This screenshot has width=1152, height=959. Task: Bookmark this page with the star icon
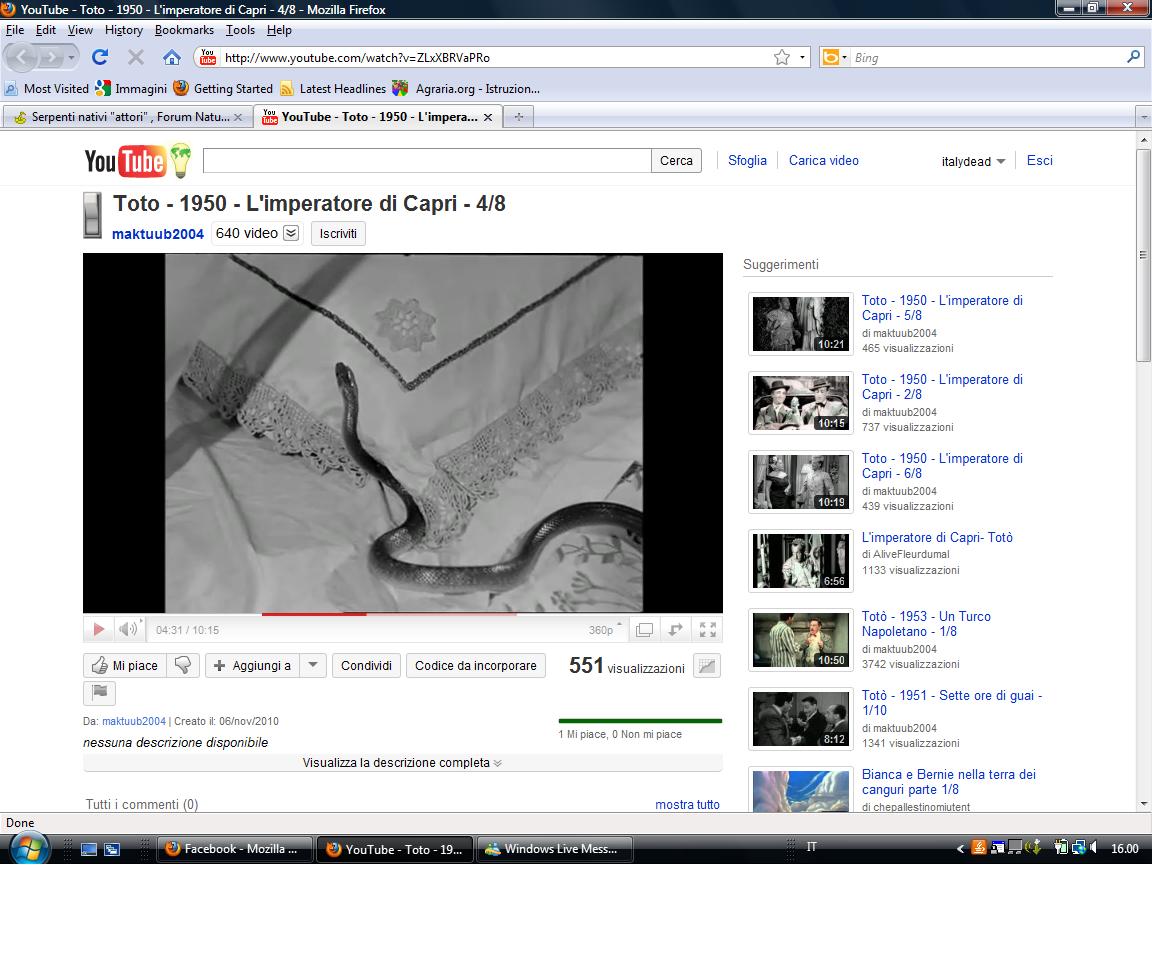(x=781, y=58)
